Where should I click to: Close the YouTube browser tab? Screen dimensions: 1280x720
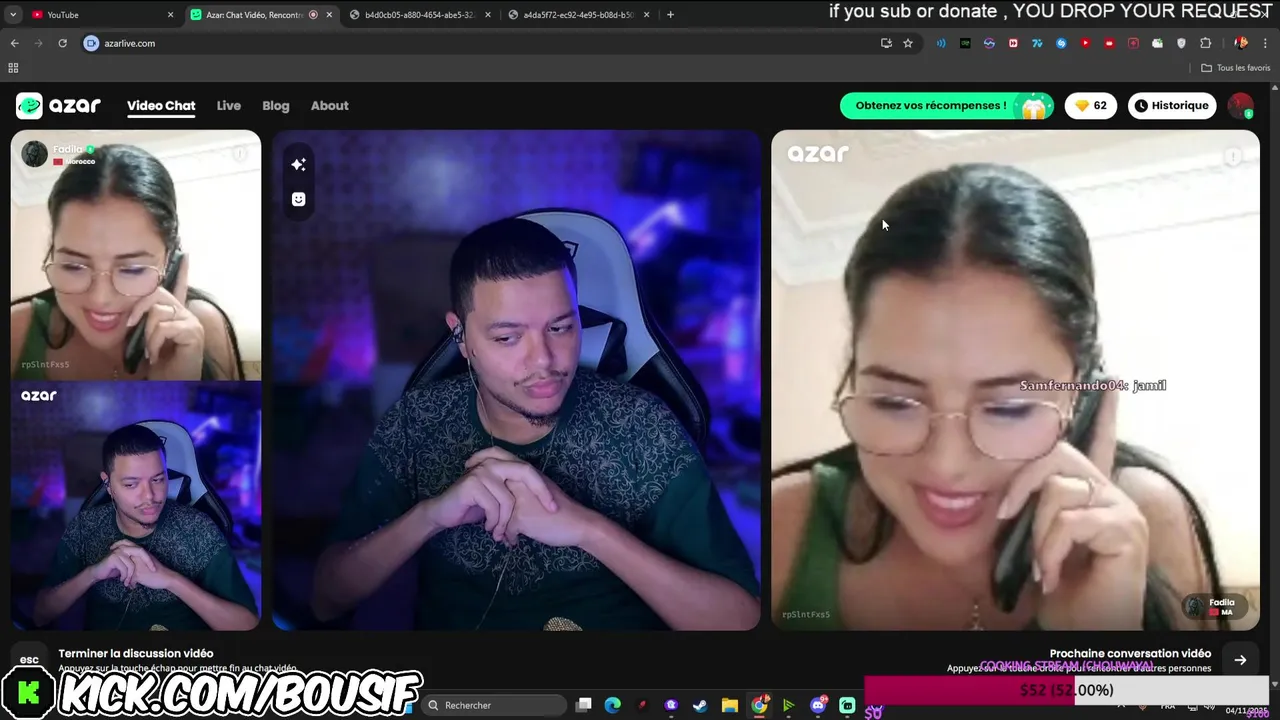170,15
